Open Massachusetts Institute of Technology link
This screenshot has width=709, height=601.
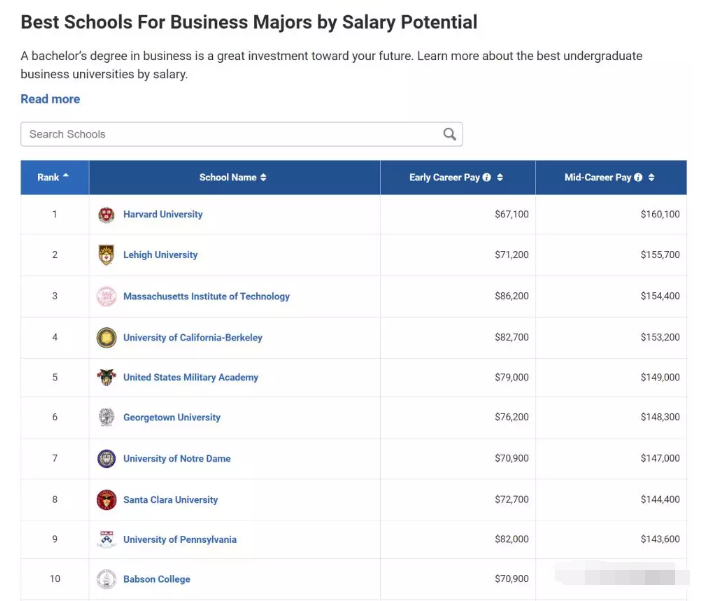click(x=207, y=296)
